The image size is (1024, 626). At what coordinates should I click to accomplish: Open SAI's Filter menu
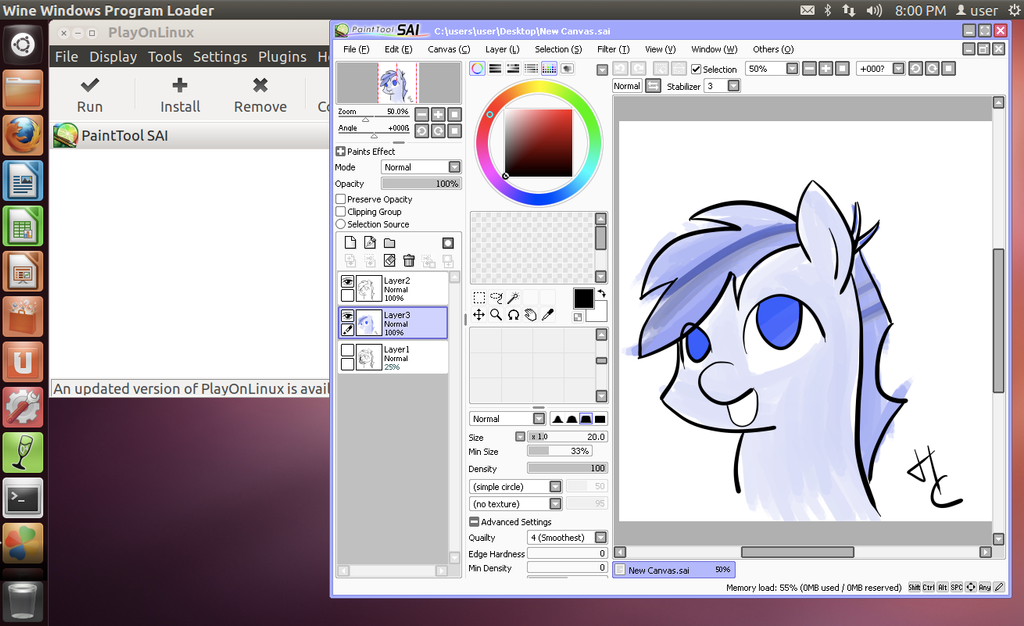pyautogui.click(x=612, y=49)
